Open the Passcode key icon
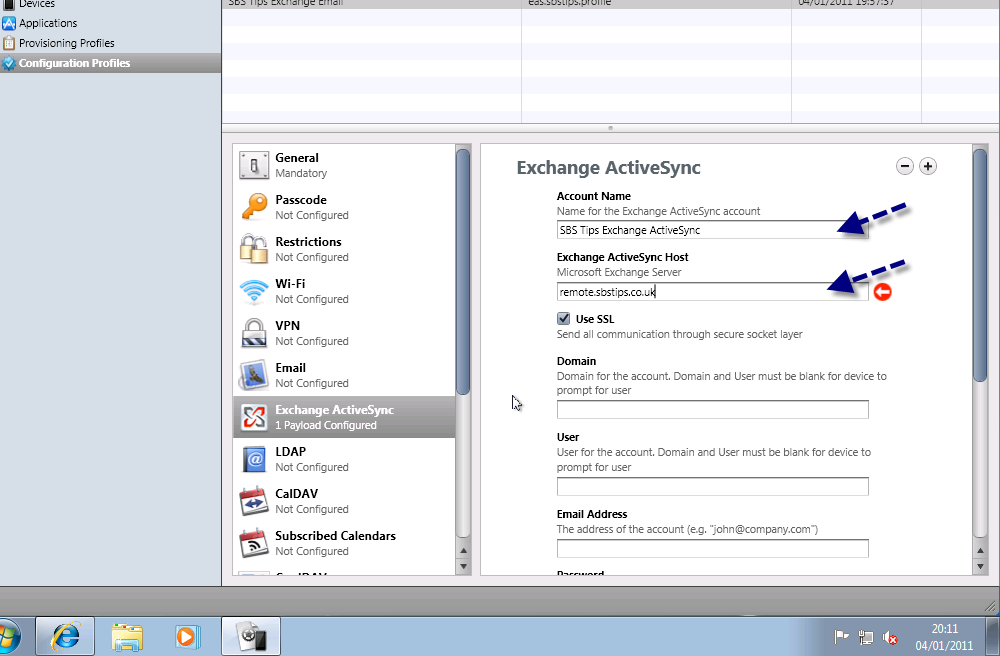The width and height of the screenshot is (1000, 656). coord(254,207)
